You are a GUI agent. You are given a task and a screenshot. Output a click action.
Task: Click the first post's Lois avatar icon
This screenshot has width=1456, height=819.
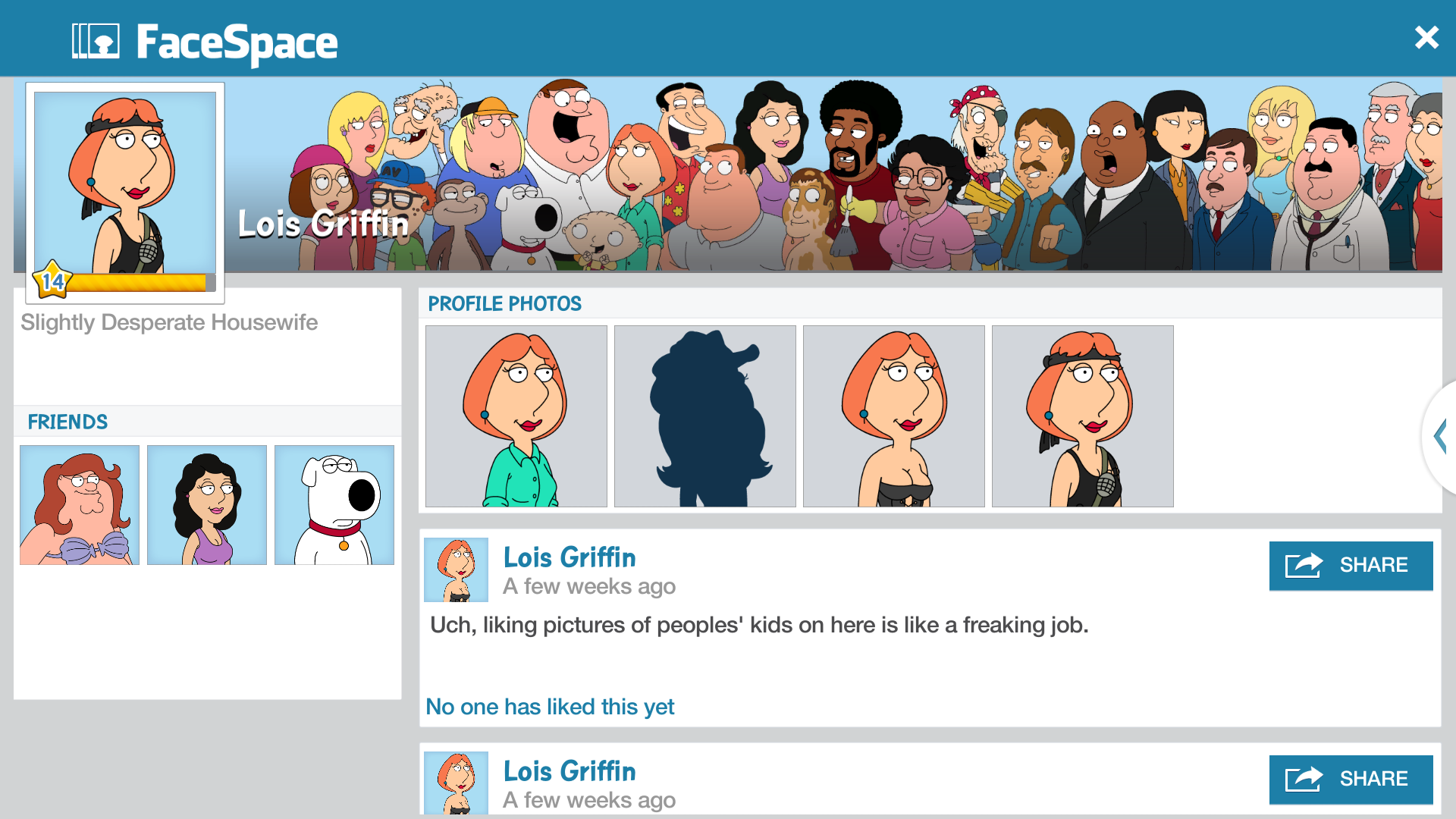[456, 570]
